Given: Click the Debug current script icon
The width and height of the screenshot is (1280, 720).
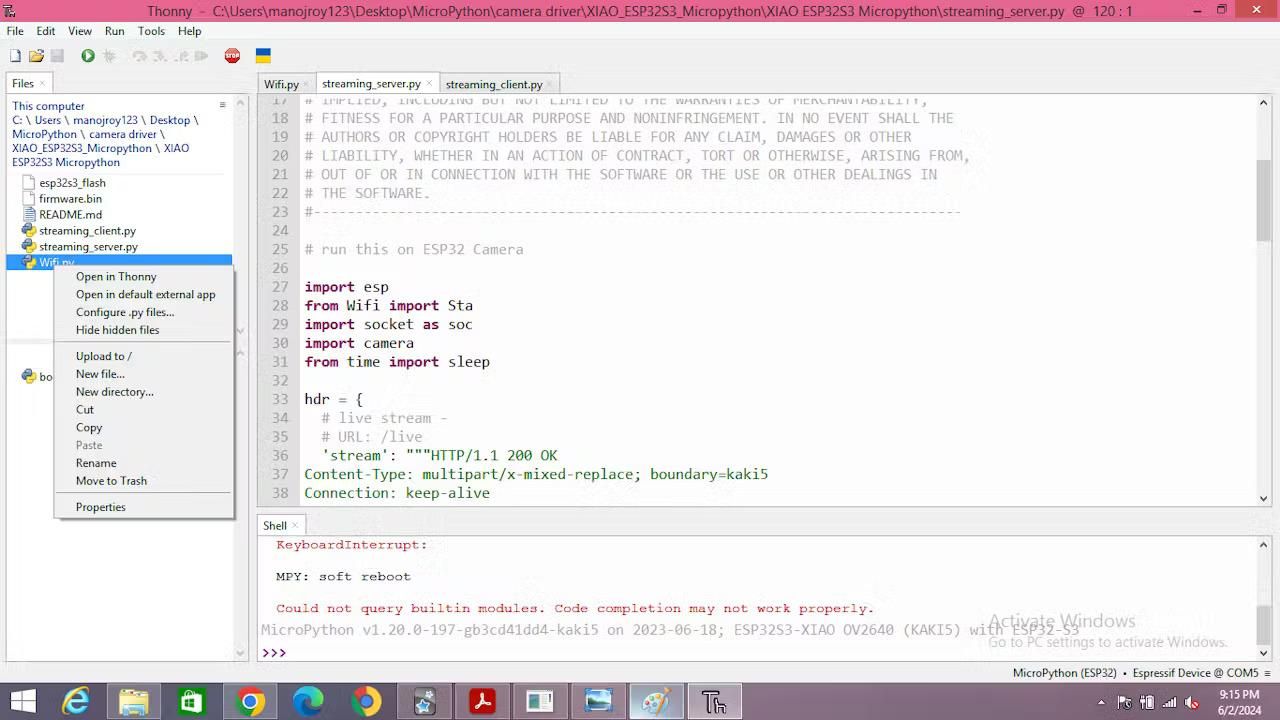Looking at the screenshot, I should (x=110, y=56).
